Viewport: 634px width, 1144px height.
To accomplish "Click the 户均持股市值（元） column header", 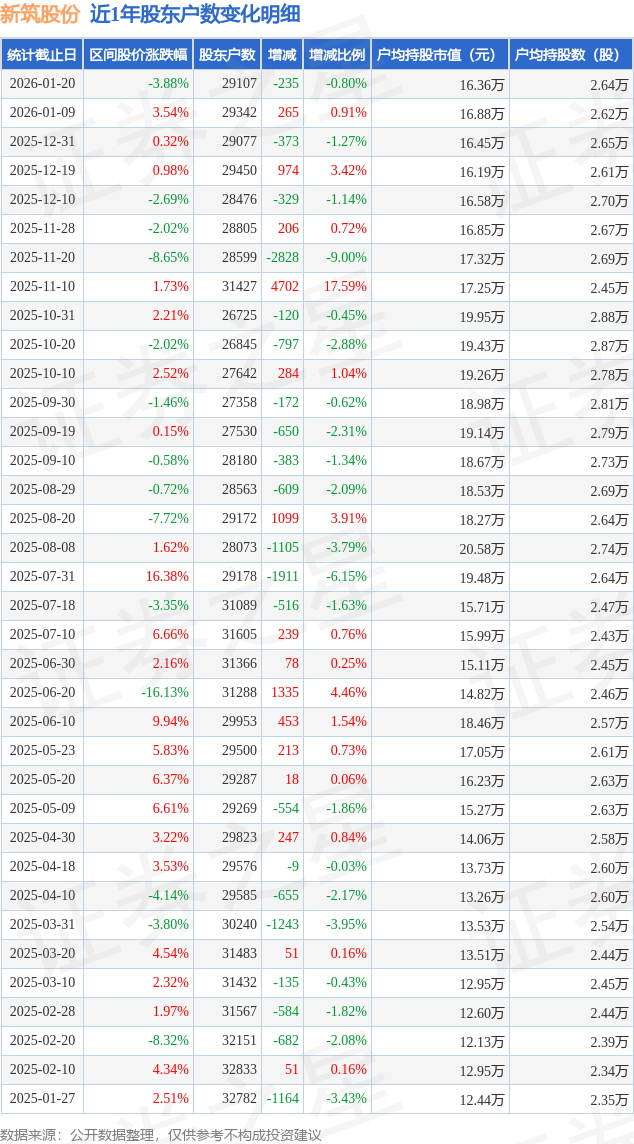I will 439,55.
